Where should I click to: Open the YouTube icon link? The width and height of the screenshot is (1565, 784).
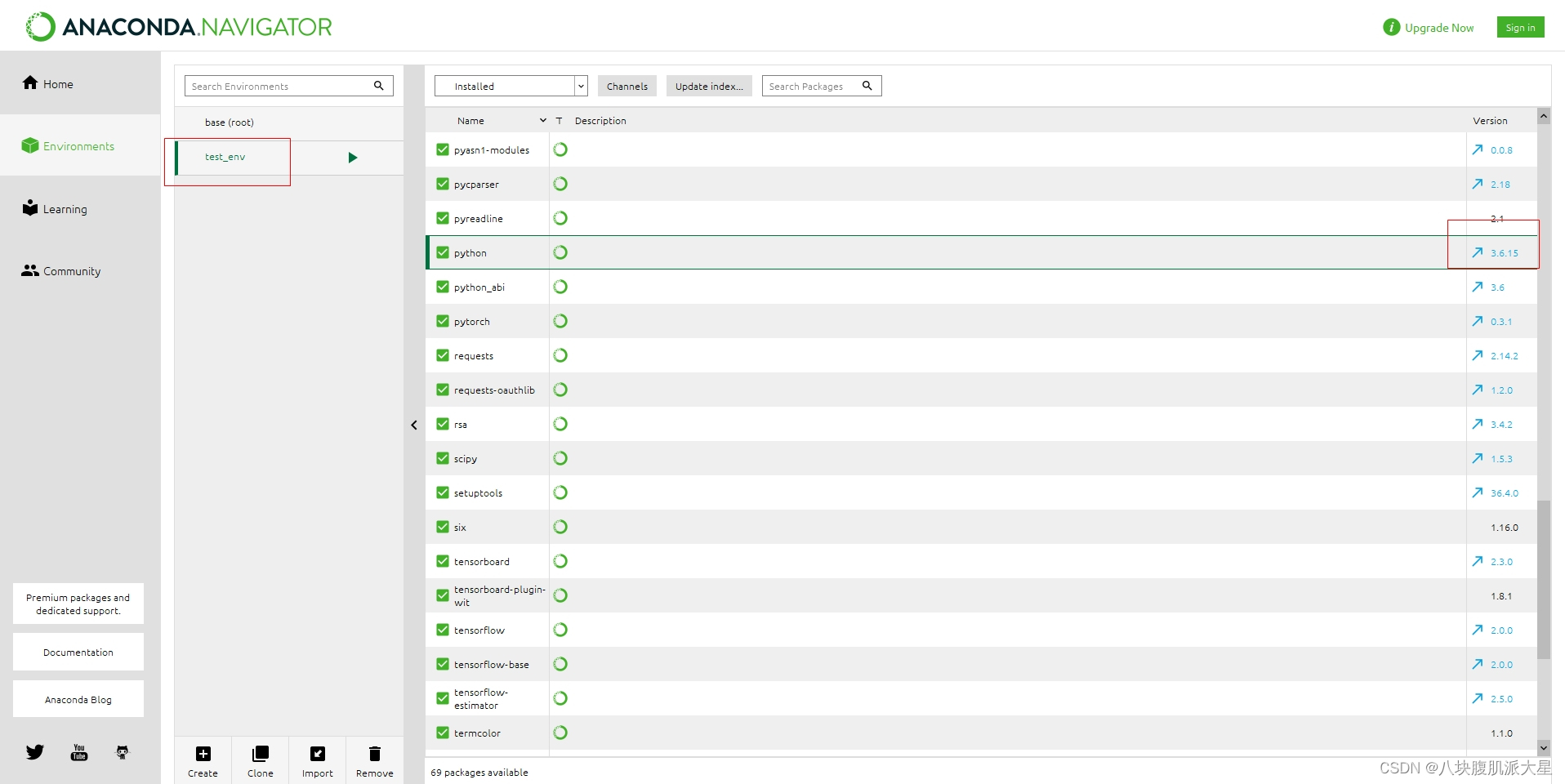point(79,752)
